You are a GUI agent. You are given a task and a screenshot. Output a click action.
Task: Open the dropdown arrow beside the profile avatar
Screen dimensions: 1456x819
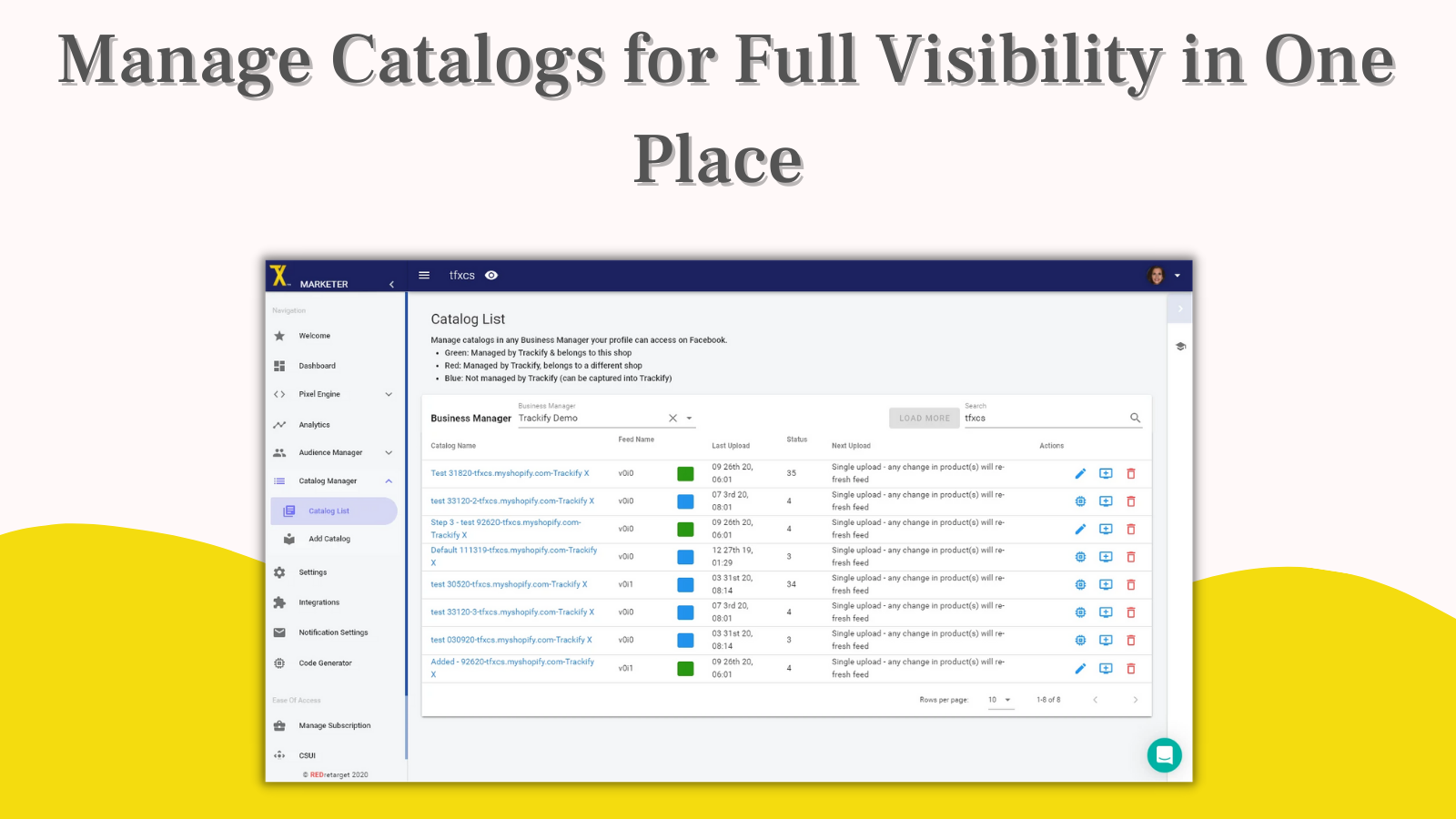(1177, 276)
